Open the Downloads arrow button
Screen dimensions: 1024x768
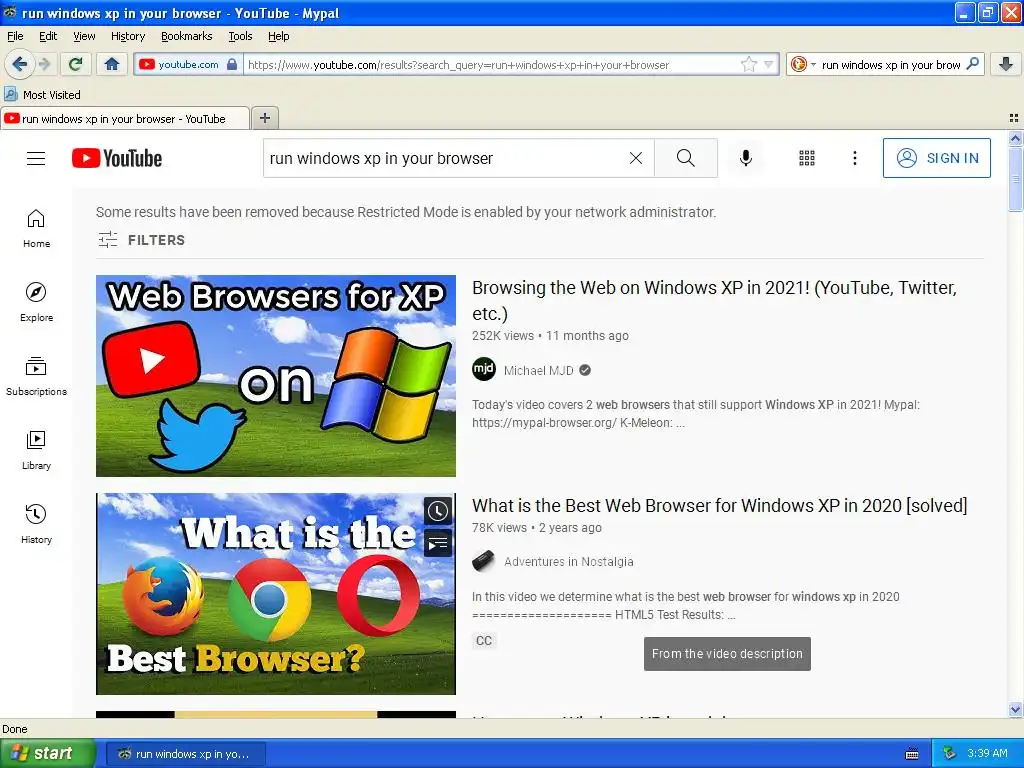[x=1006, y=64]
